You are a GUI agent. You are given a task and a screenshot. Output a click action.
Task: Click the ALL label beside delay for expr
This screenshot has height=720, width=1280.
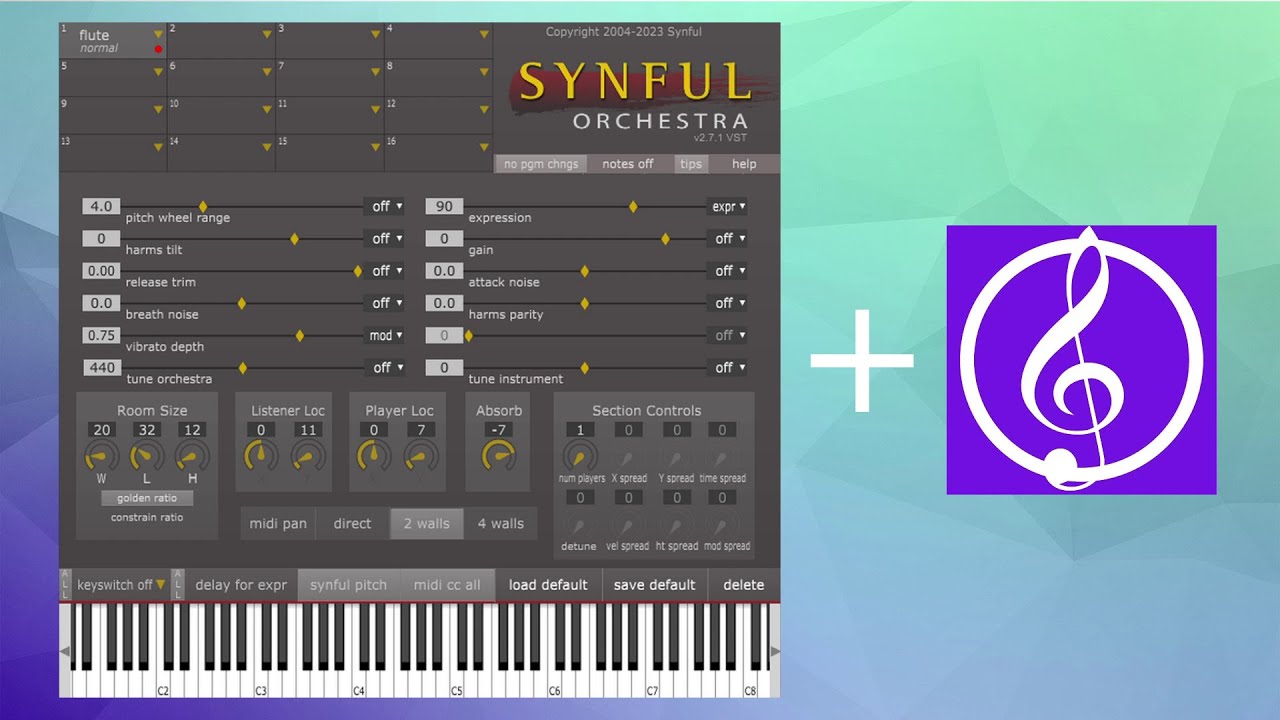(177, 585)
